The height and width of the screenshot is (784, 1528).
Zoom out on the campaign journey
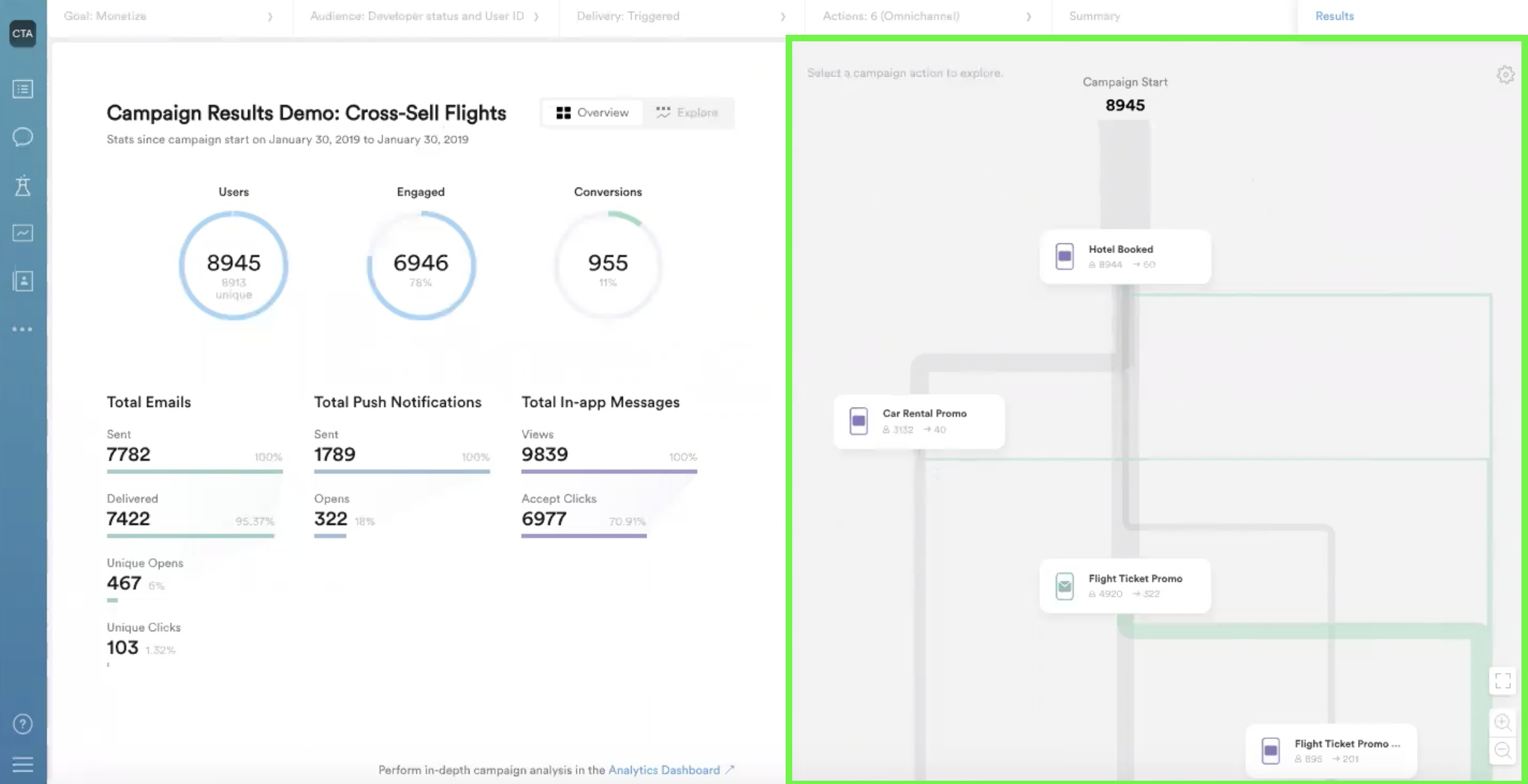1502,751
